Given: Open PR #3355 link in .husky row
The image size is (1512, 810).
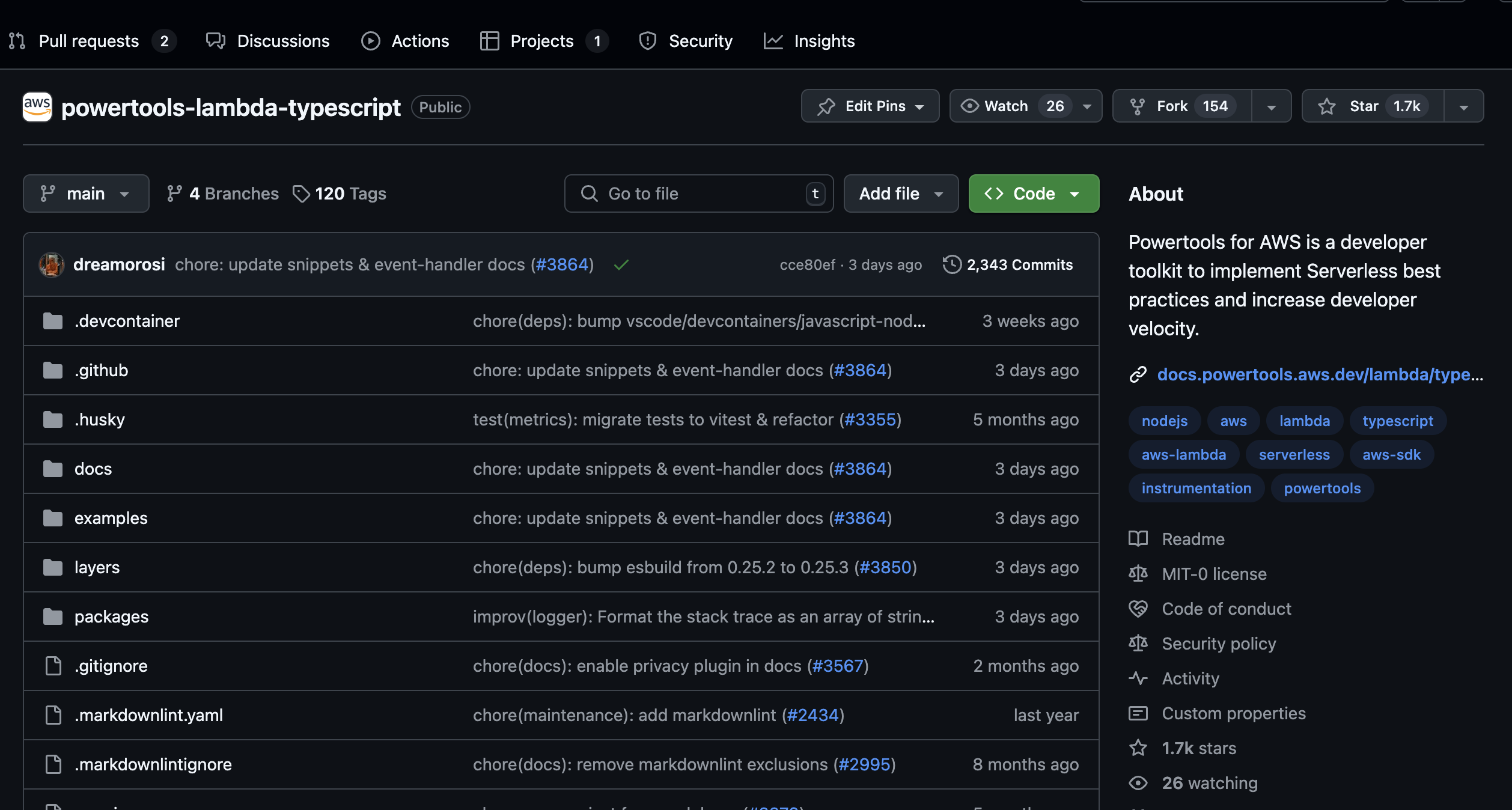Looking at the screenshot, I should click(x=870, y=419).
